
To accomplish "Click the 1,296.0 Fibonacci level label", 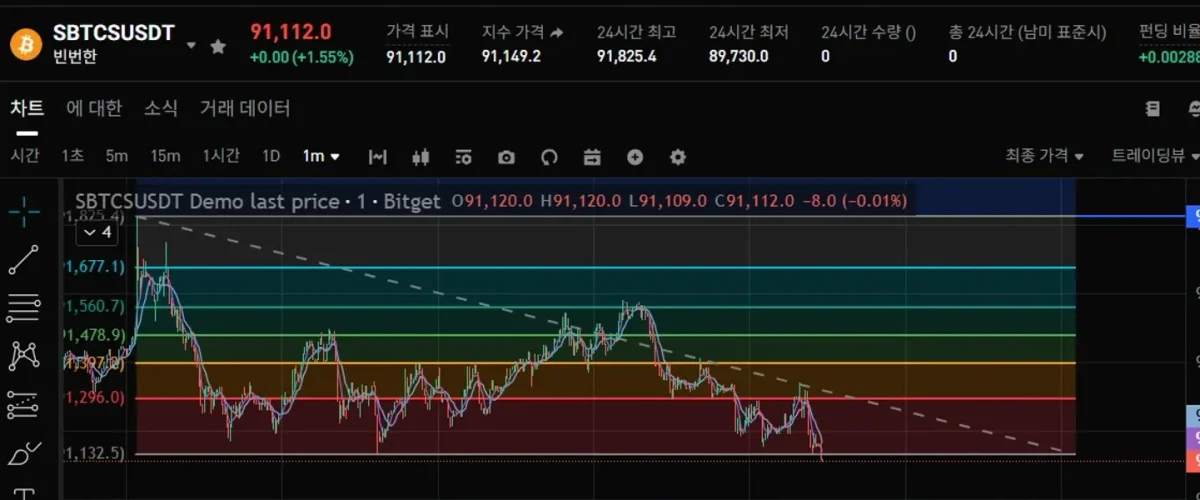I will point(96,398).
